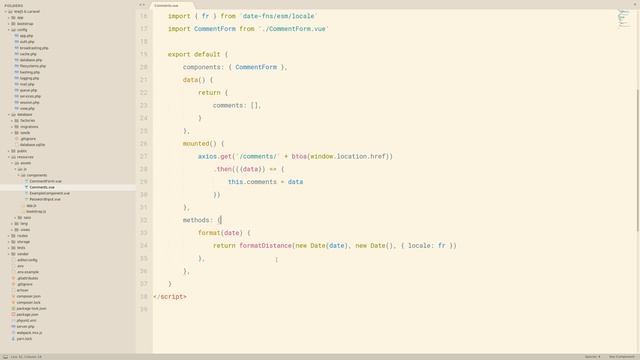Screen dimensions: 640x360
Task: Open broadcasting.php in the sidebar
Action: coord(34,48)
